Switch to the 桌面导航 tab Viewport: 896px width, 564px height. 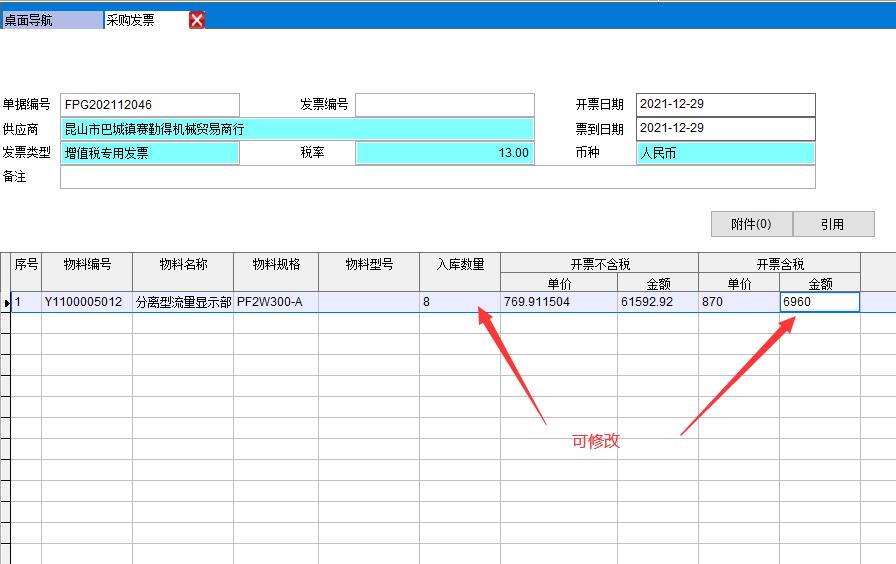click(x=50, y=20)
